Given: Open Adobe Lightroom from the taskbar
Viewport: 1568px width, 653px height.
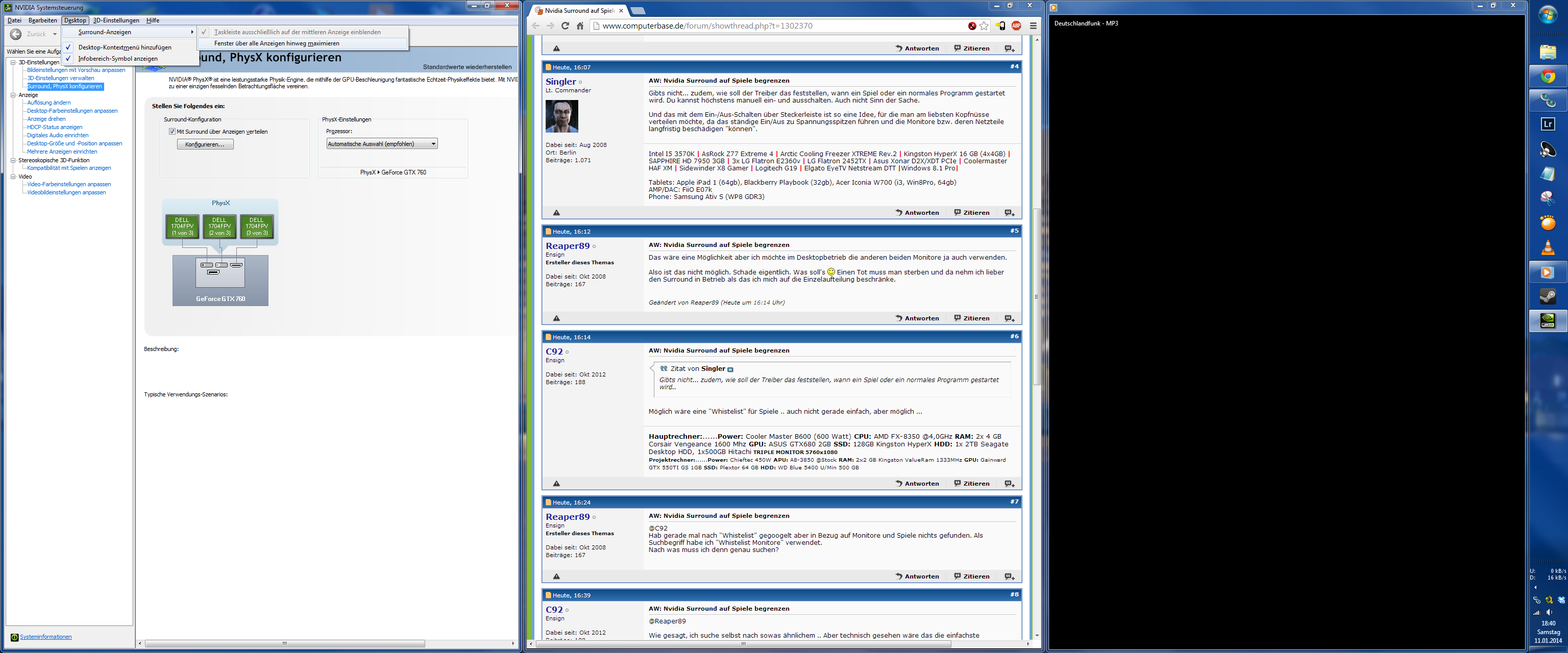Looking at the screenshot, I should [x=1547, y=125].
